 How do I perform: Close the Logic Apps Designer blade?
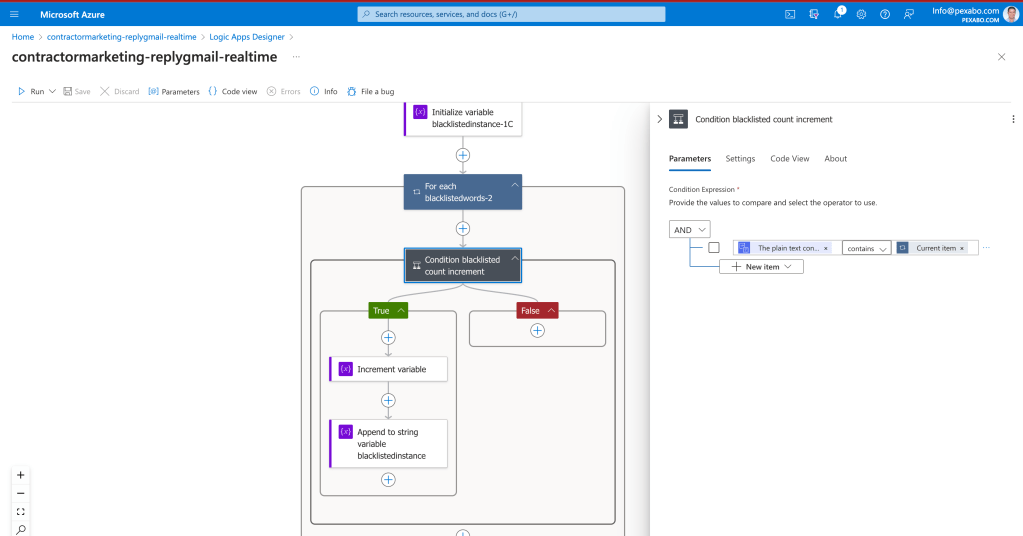coord(1001,57)
